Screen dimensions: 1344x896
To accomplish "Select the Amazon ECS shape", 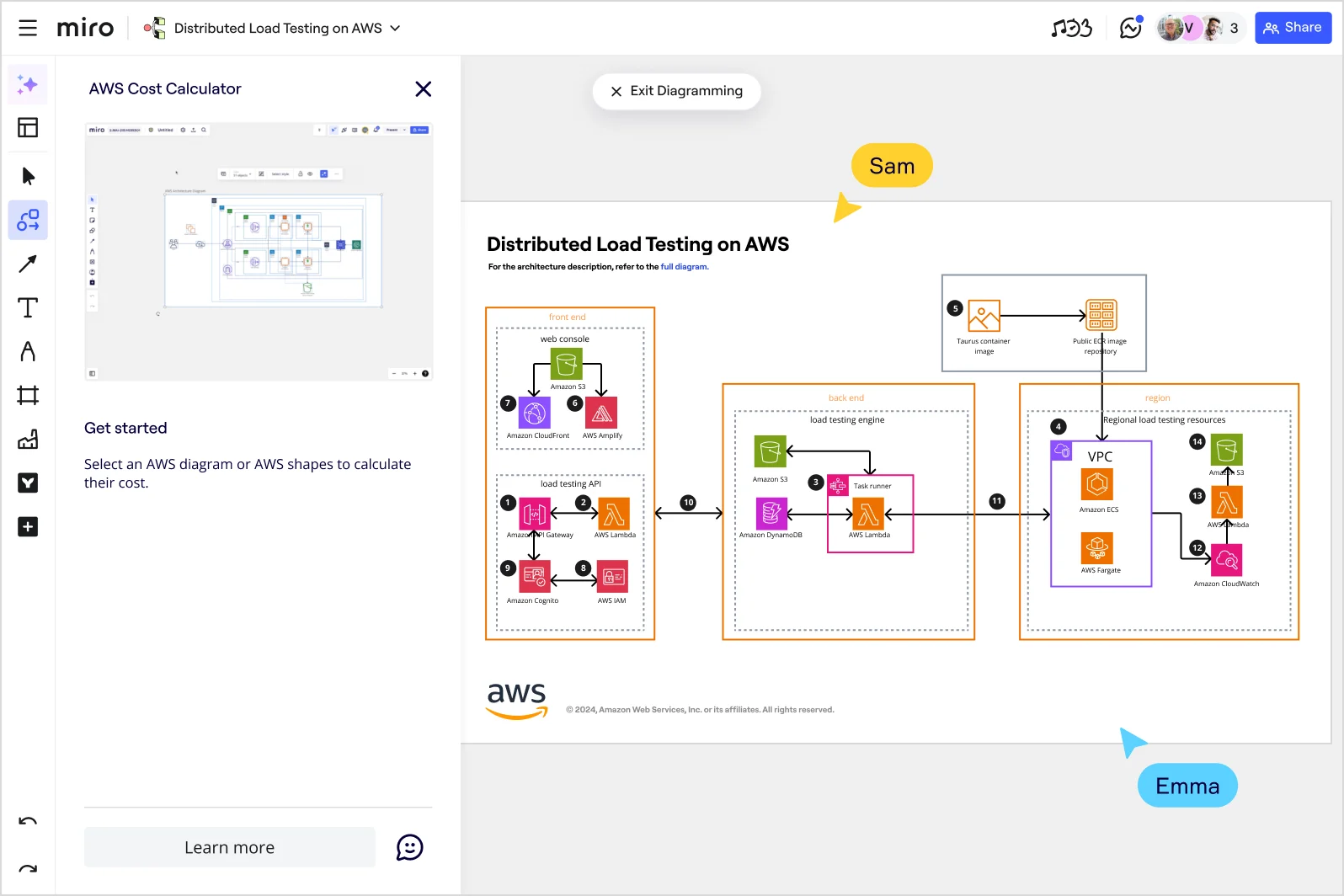I will pyautogui.click(x=1097, y=484).
